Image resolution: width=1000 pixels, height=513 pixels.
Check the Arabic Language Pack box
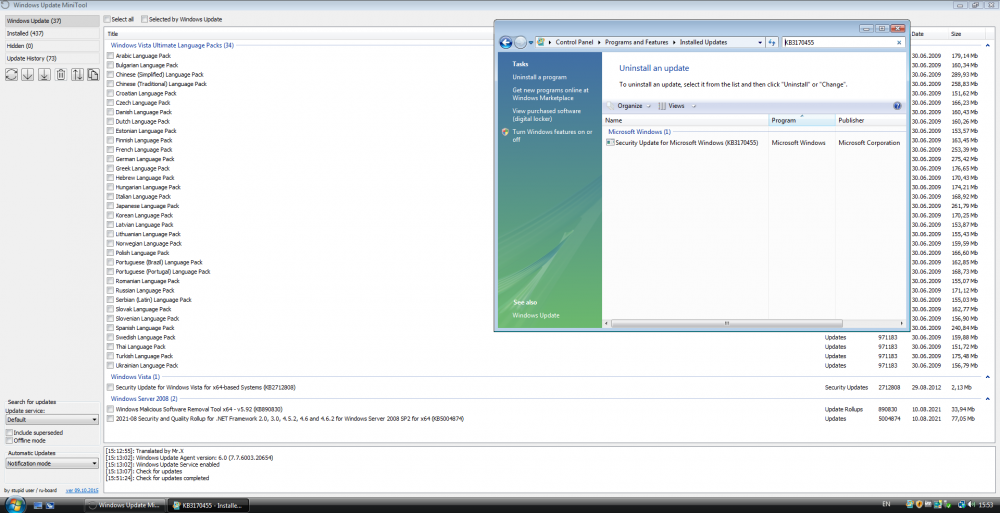[x=110, y=56]
